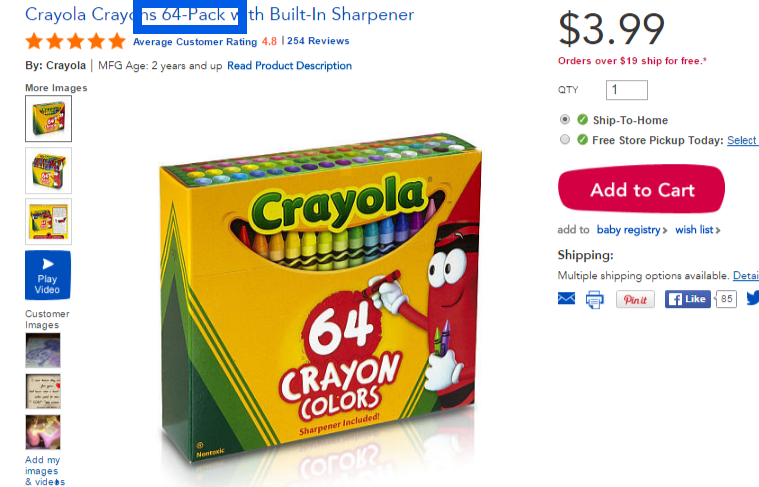Click the QTY quantity input field

(627, 90)
